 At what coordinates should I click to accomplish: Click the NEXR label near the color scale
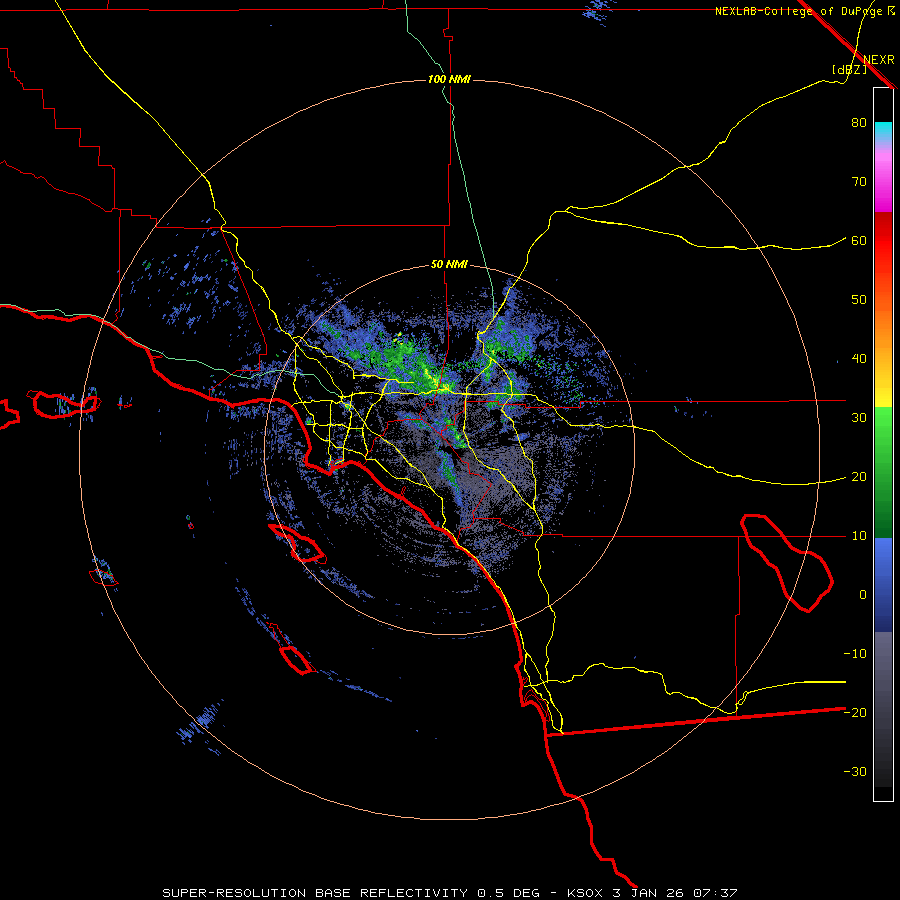(x=878, y=60)
